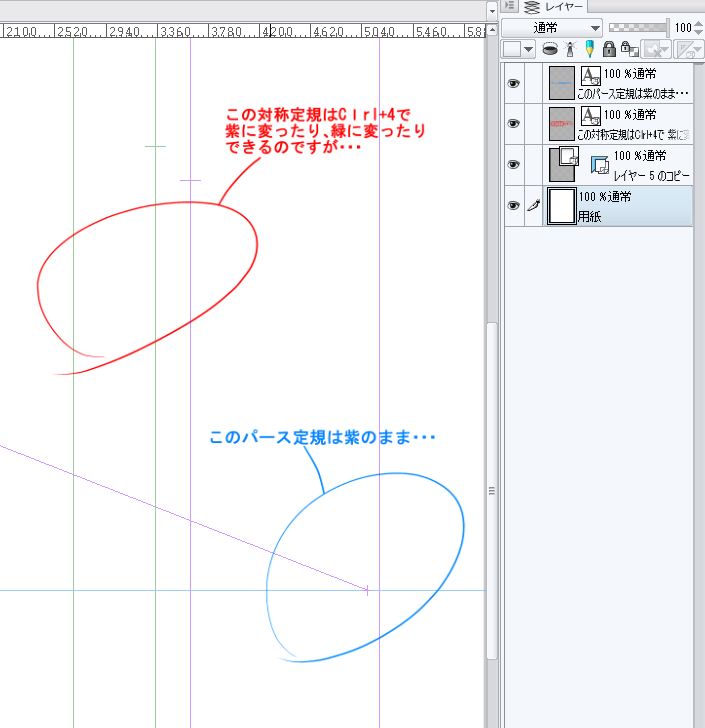Image resolution: width=705 pixels, height=728 pixels.
Task: Click canvas scroll-up arrow button
Action: [492, 30]
